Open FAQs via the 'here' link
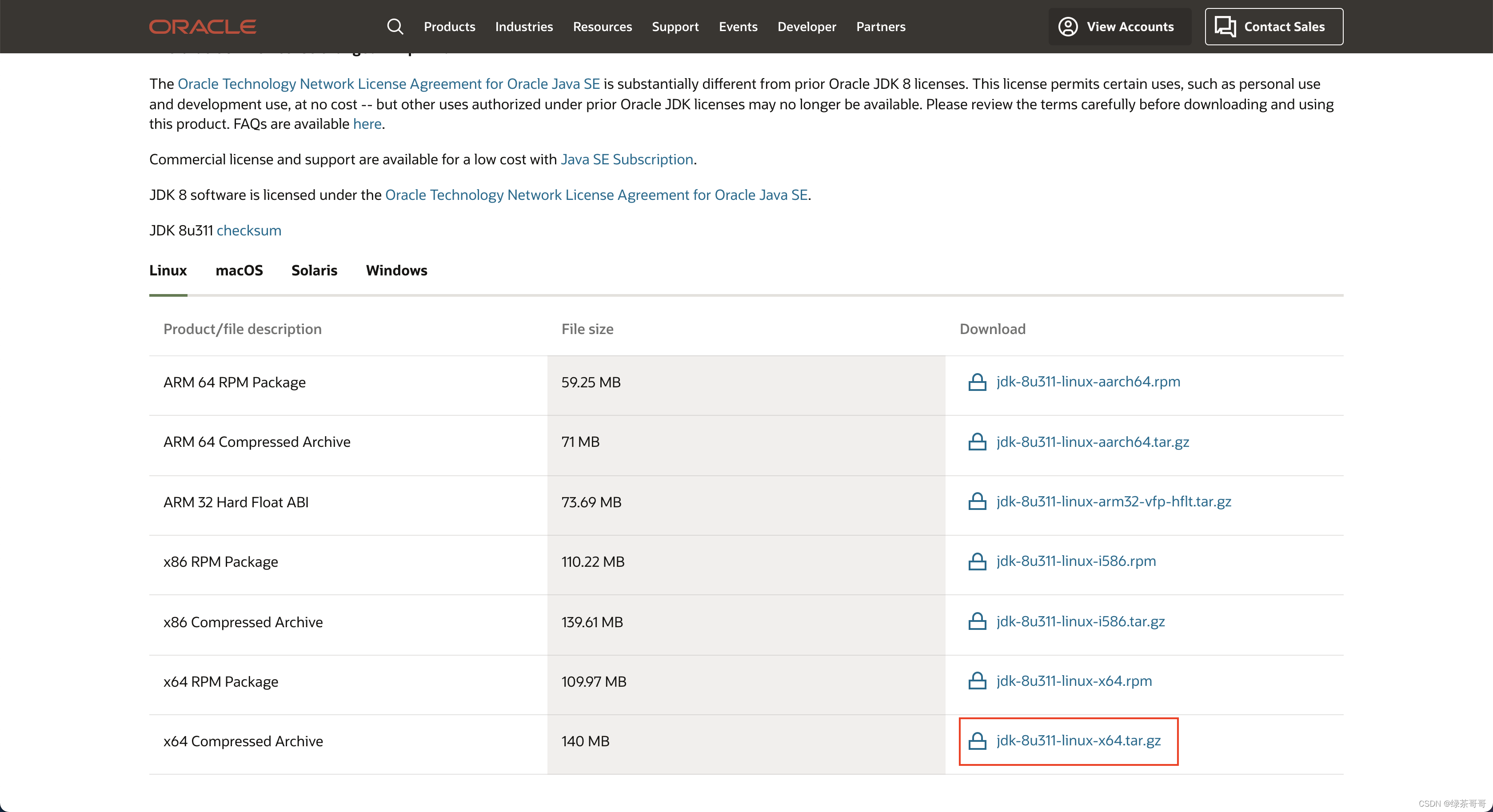 (x=367, y=124)
